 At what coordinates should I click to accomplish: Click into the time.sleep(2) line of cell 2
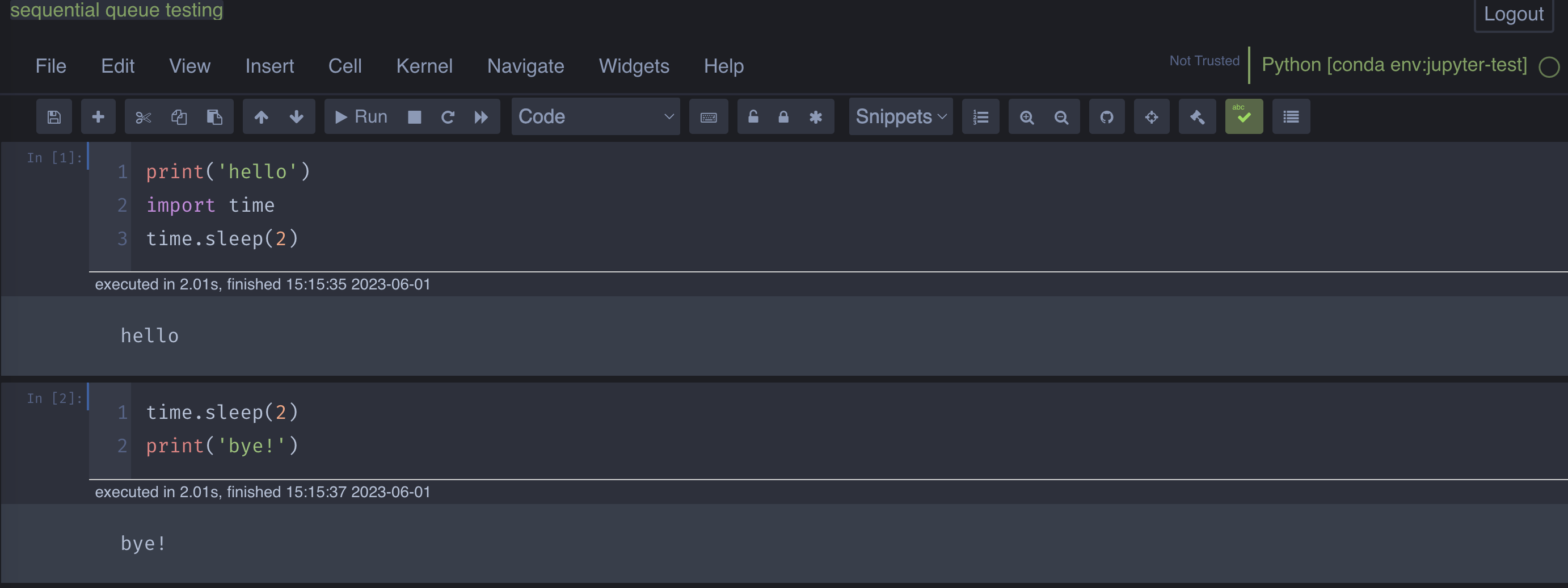tap(222, 412)
